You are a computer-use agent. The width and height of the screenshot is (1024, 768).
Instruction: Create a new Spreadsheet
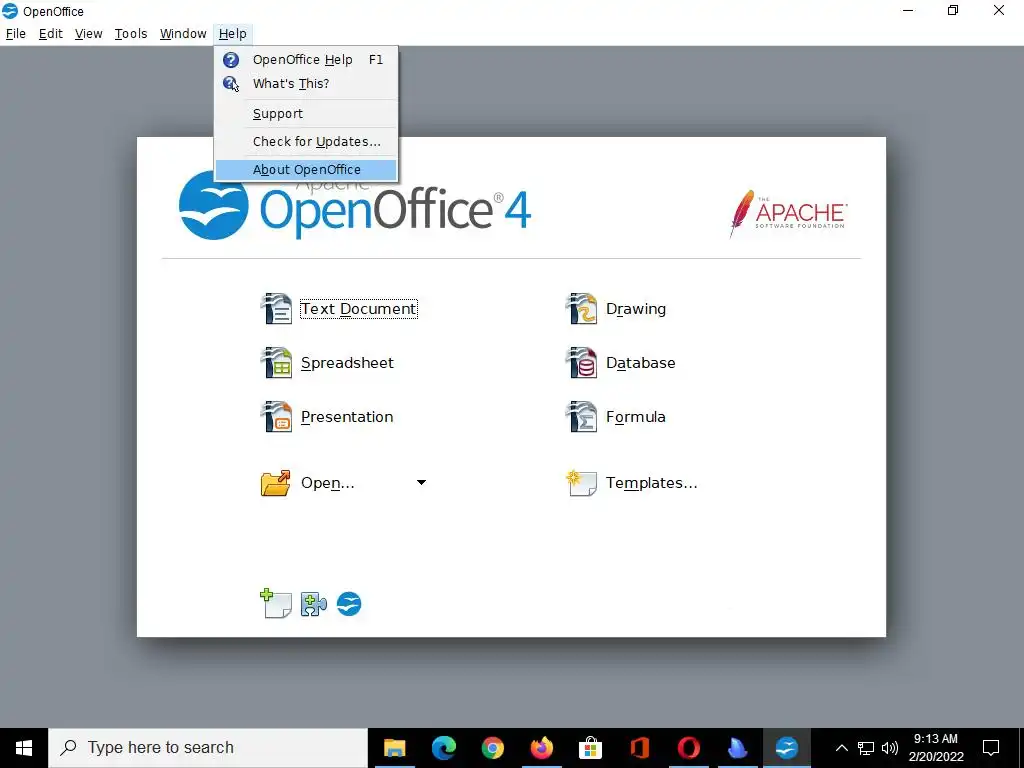point(347,363)
